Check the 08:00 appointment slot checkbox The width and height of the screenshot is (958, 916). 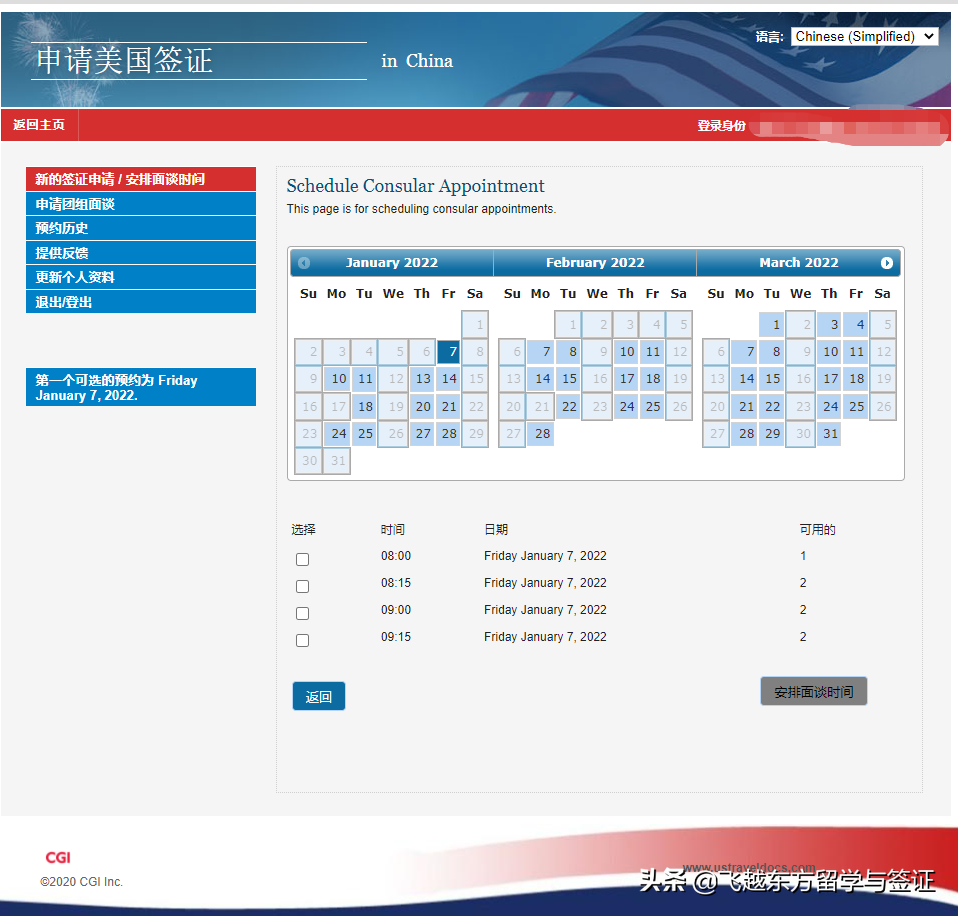pos(302,559)
